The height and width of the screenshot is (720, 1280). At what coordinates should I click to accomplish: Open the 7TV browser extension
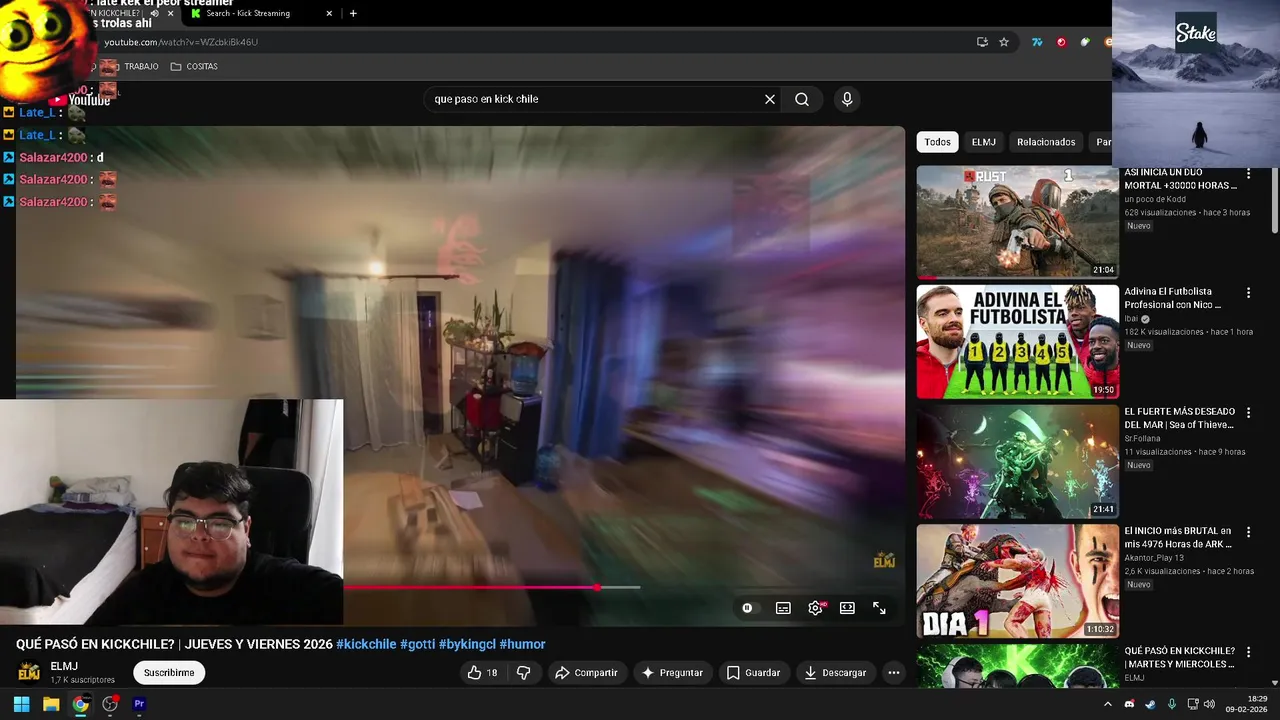(x=1037, y=42)
